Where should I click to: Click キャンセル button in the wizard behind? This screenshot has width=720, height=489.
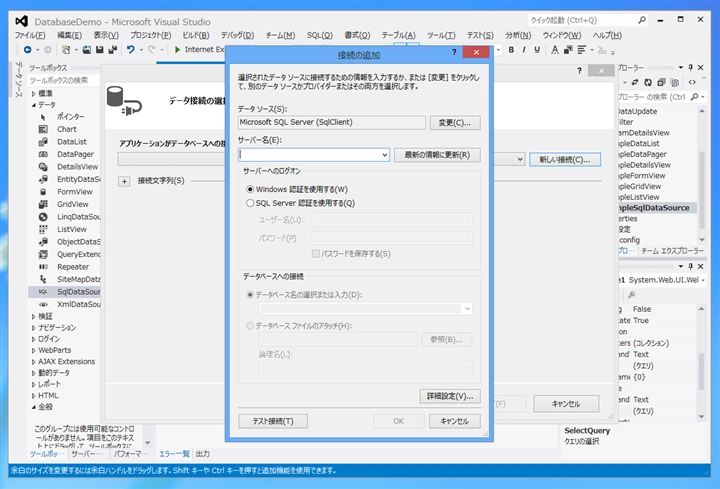(x=566, y=404)
